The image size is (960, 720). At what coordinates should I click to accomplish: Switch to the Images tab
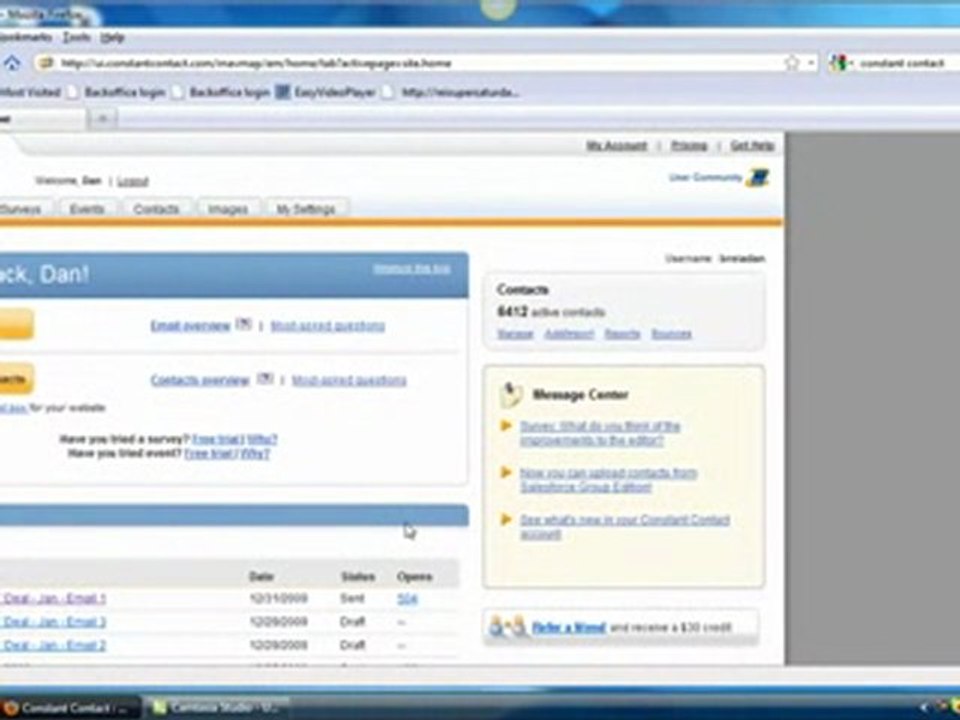[228, 209]
